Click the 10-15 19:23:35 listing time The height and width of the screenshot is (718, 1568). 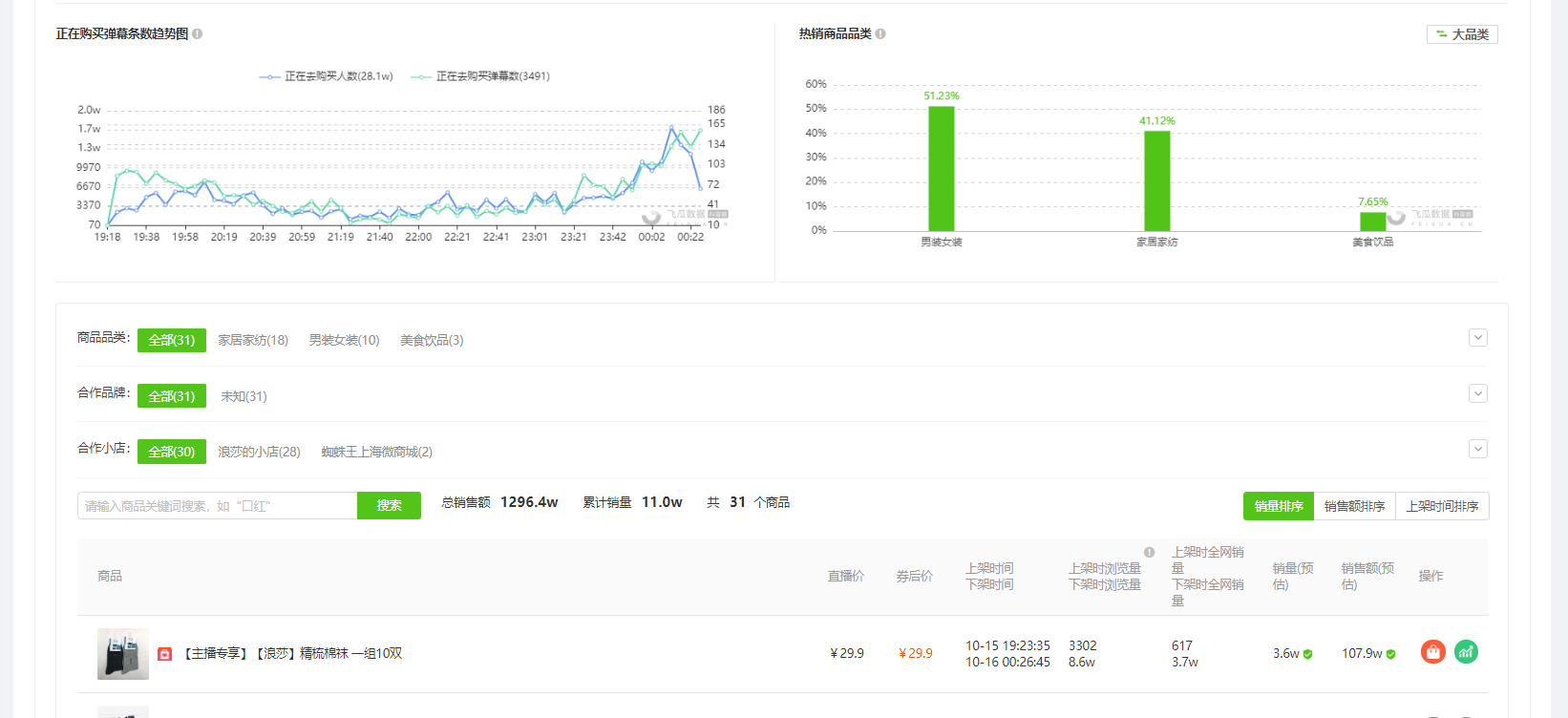click(x=1007, y=646)
